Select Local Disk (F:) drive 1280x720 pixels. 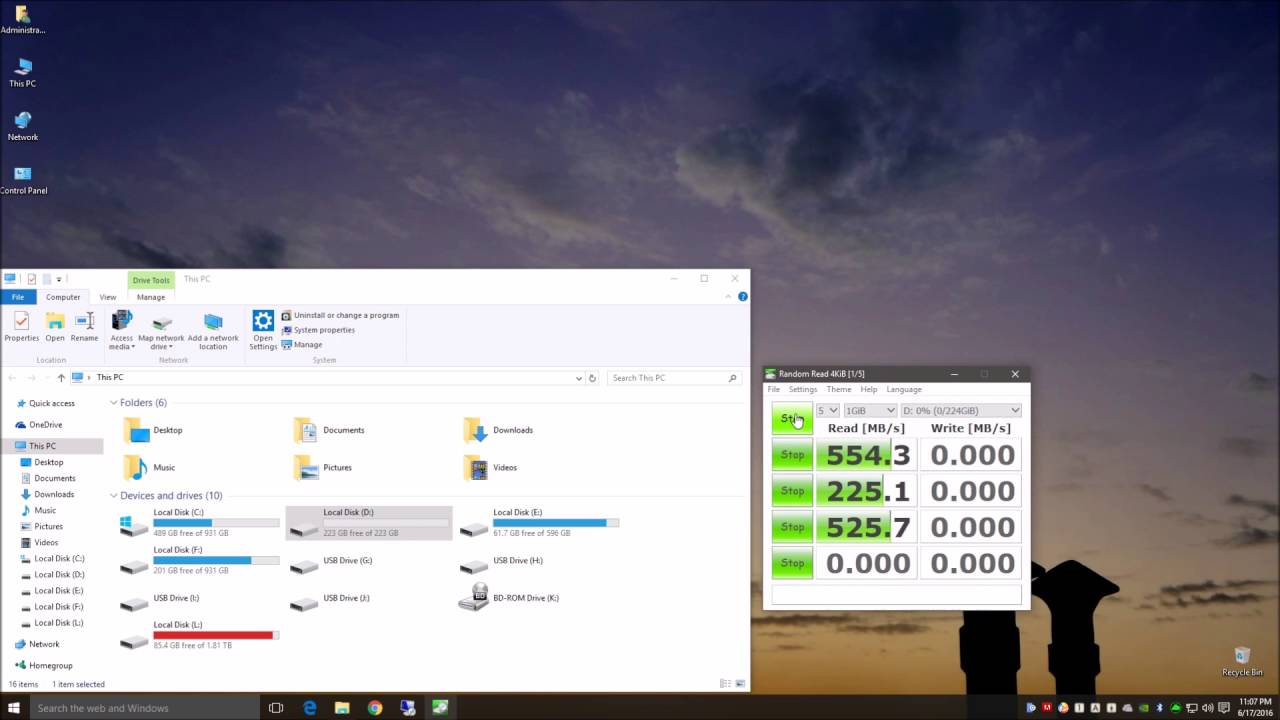[200, 560]
